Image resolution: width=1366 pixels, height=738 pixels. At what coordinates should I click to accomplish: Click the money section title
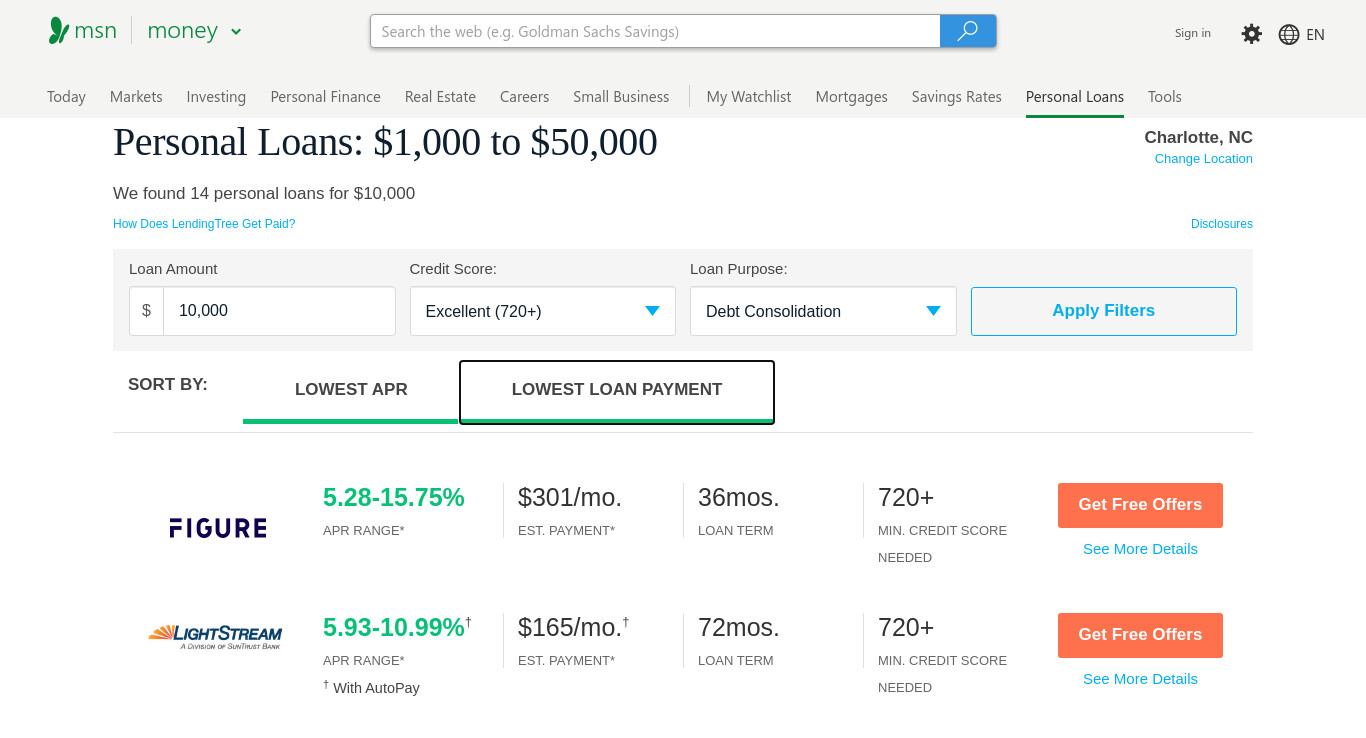pos(182,31)
